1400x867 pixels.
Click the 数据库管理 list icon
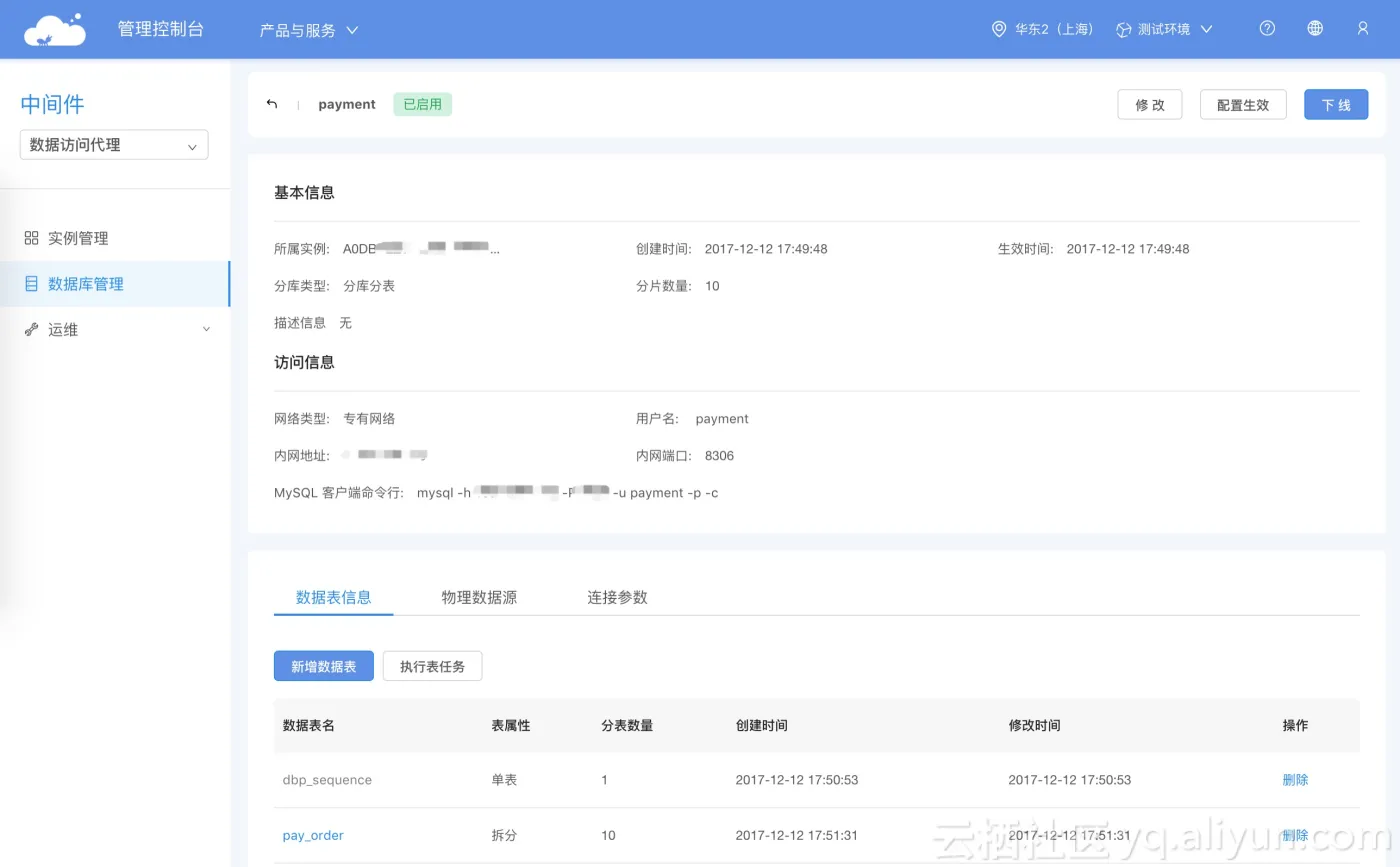(31, 284)
